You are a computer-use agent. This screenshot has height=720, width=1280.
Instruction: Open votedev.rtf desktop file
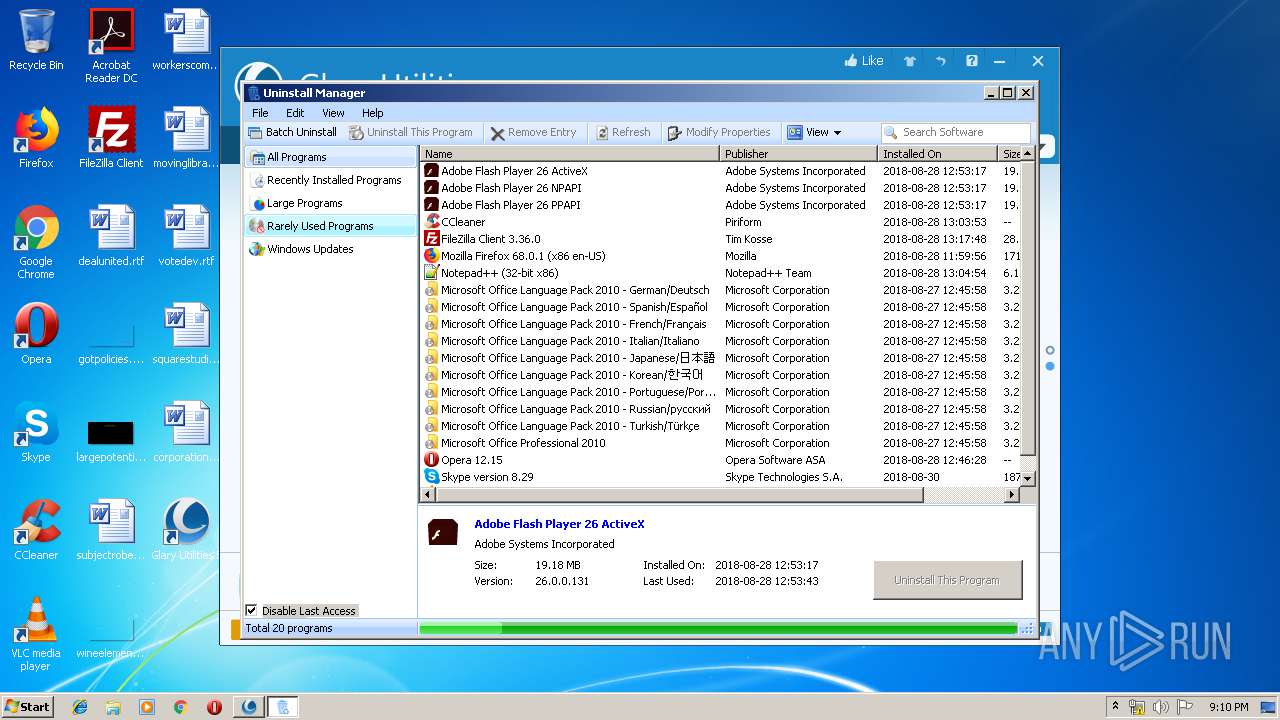pos(186,236)
